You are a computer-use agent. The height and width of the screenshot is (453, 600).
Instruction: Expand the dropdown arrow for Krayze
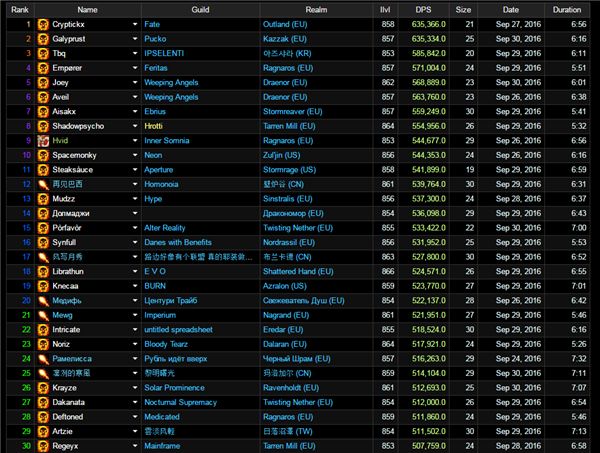(135, 388)
